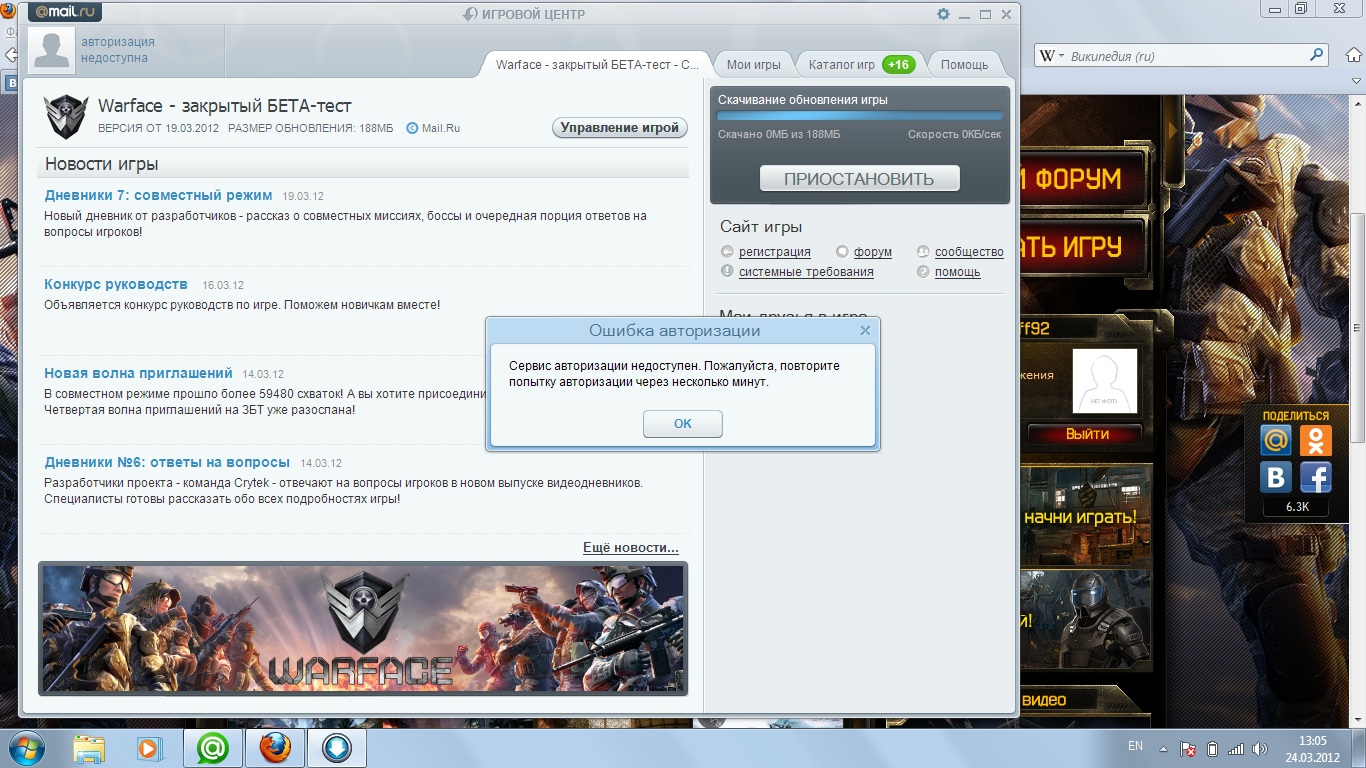Click the game update download progress bar

(860, 116)
